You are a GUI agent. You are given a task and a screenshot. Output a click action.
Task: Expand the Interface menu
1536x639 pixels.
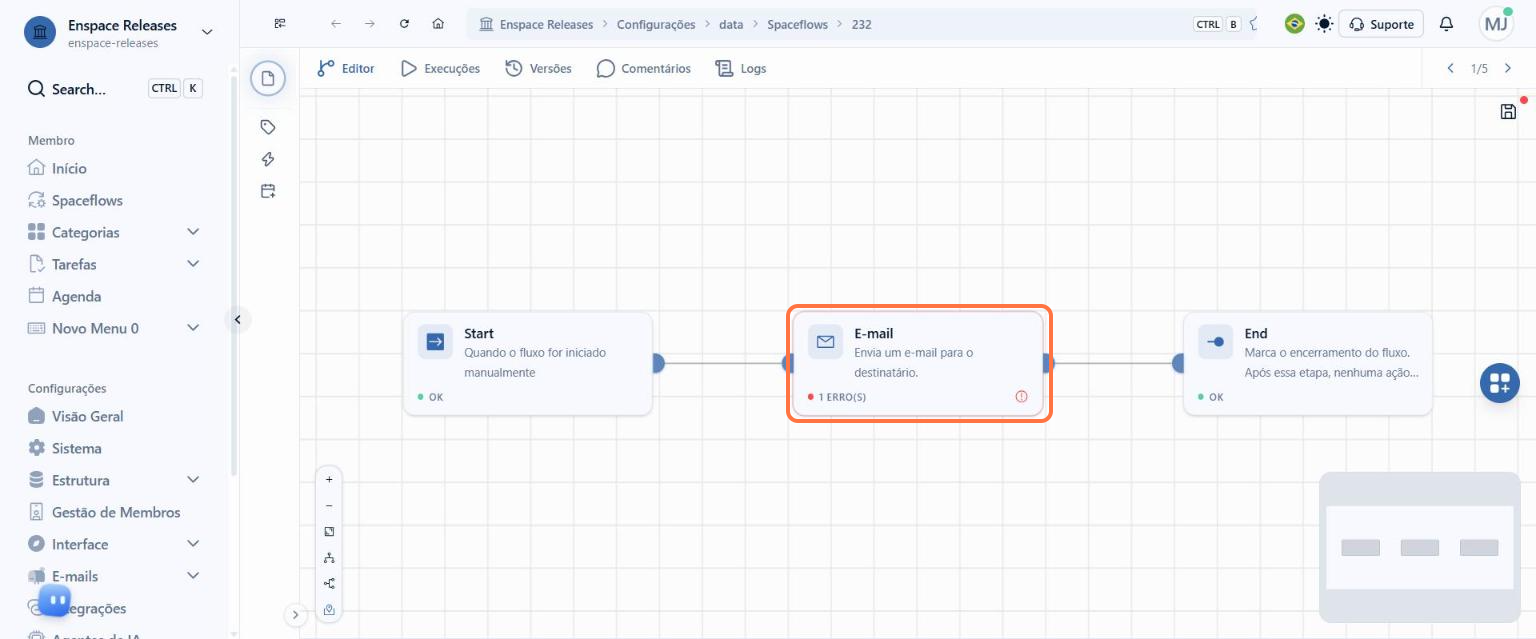pos(193,544)
